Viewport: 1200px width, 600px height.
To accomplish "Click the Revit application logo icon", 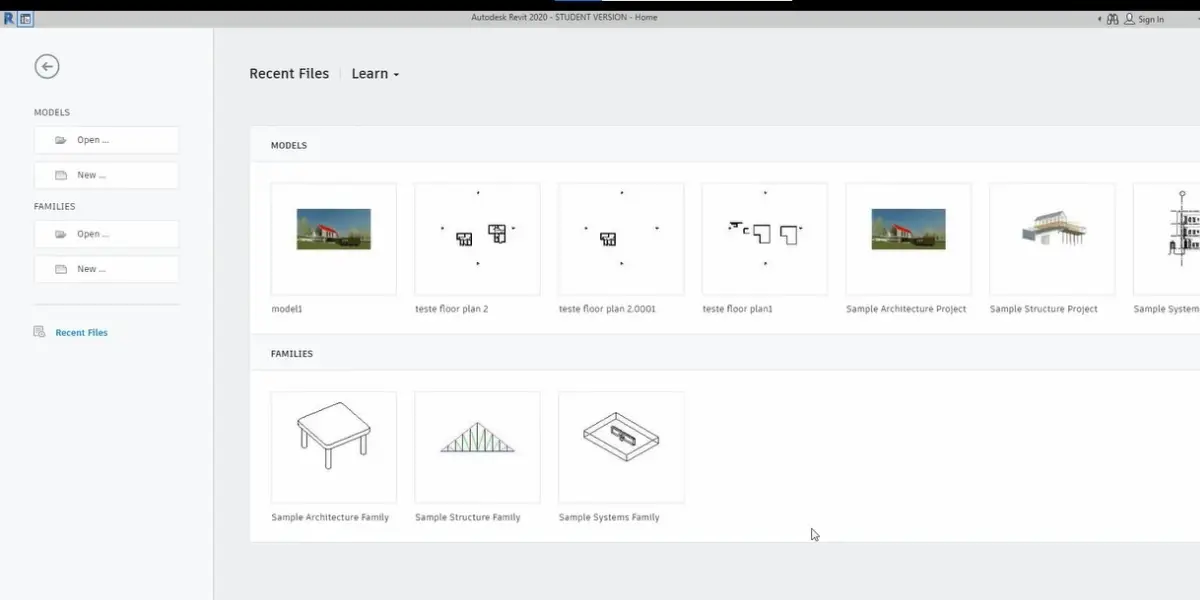I will click(x=9, y=18).
